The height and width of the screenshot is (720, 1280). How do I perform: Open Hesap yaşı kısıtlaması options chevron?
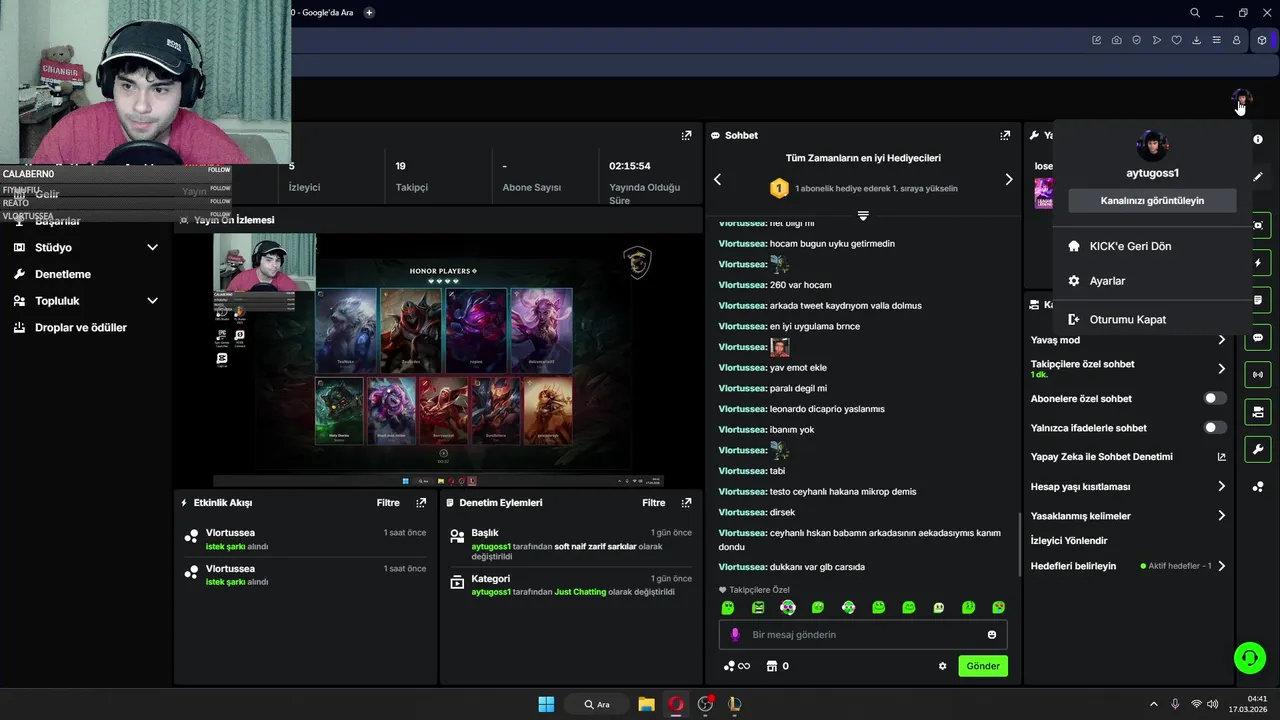pos(1221,487)
